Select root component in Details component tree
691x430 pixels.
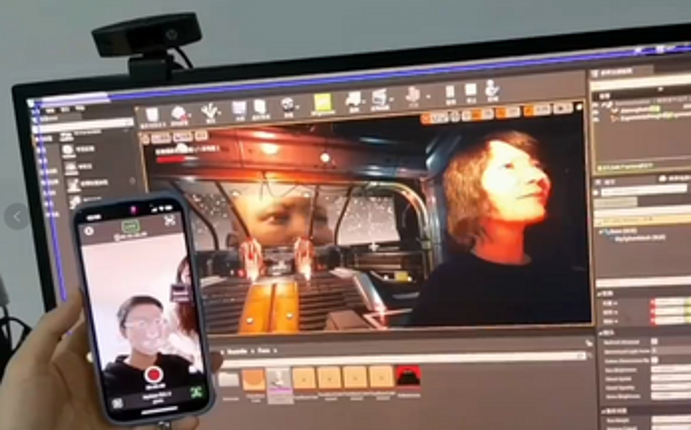tap(619, 231)
